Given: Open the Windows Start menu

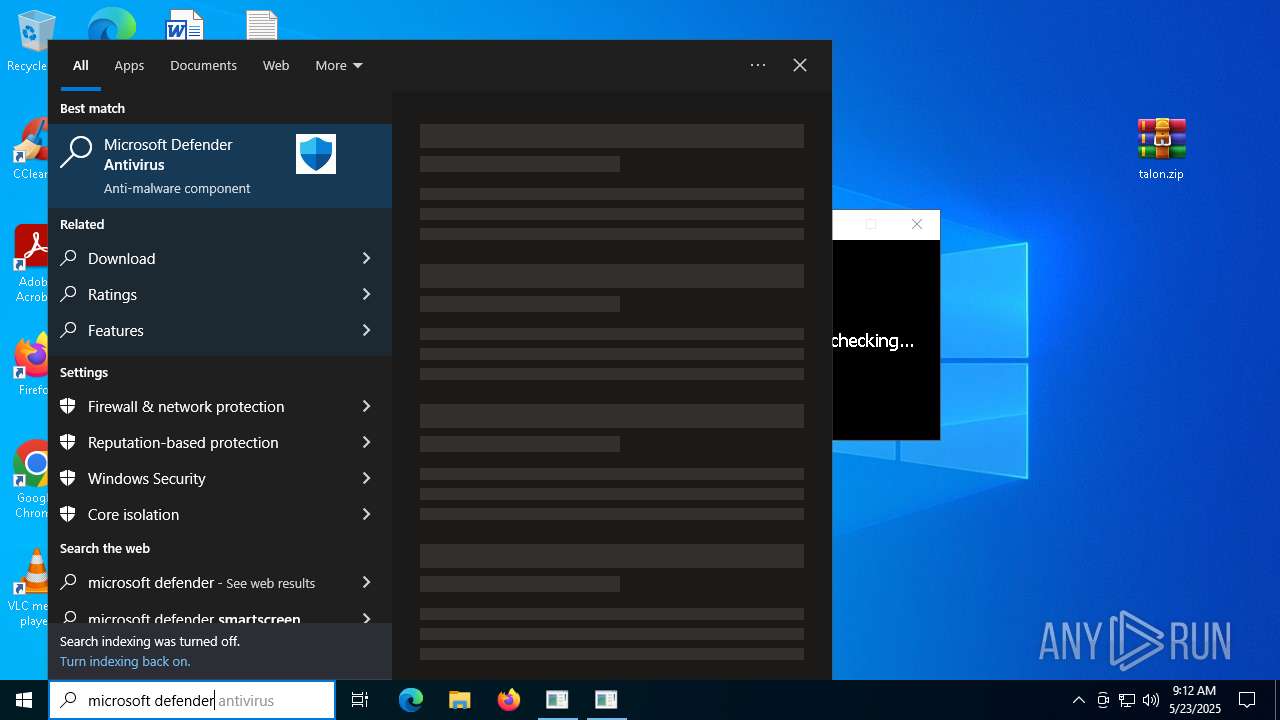Looking at the screenshot, I should tap(24, 700).
